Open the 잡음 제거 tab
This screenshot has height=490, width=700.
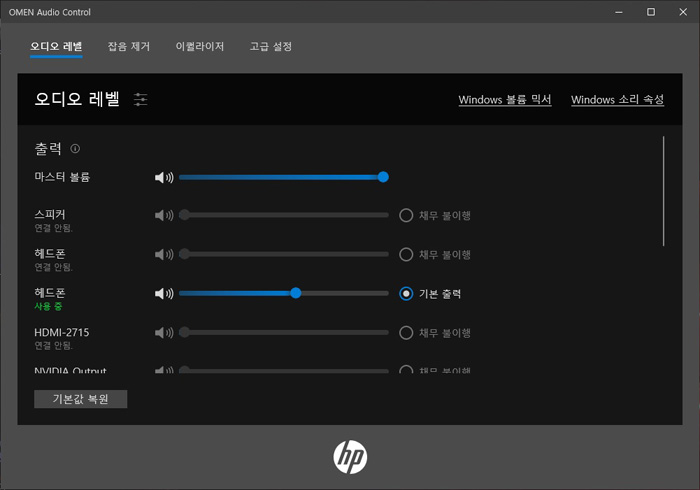coord(129,46)
